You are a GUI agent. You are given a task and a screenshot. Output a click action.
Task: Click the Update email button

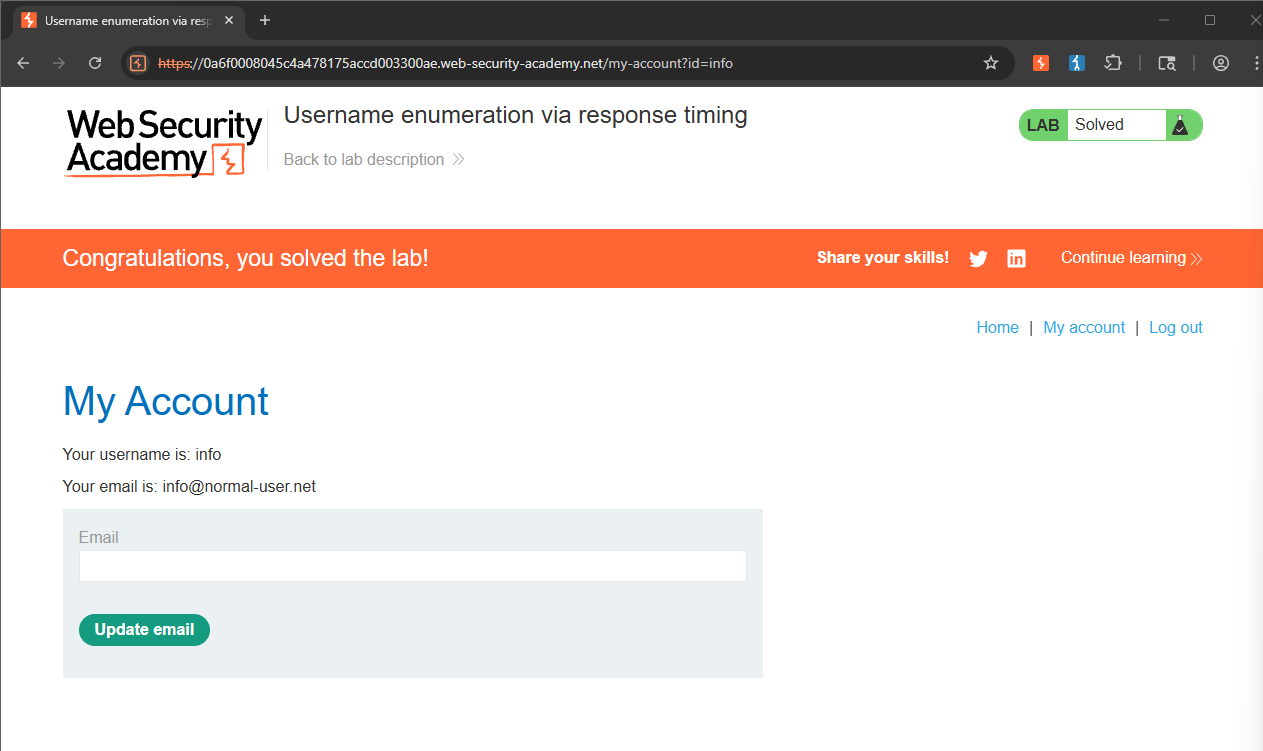tap(144, 630)
